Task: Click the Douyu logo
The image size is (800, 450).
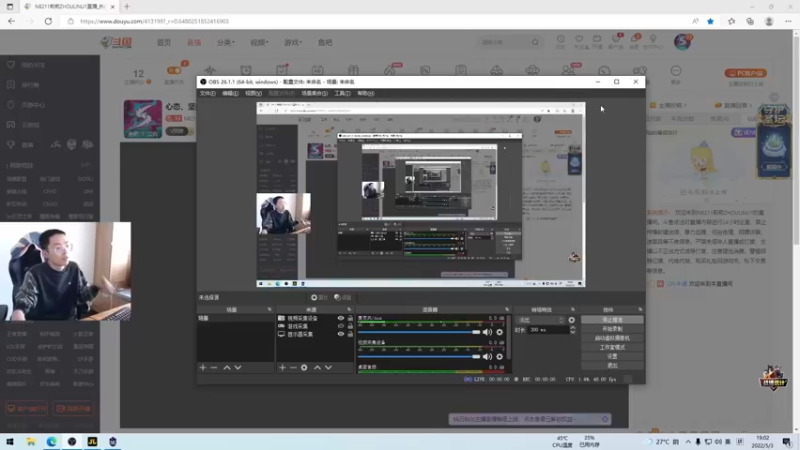Action: click(x=116, y=42)
